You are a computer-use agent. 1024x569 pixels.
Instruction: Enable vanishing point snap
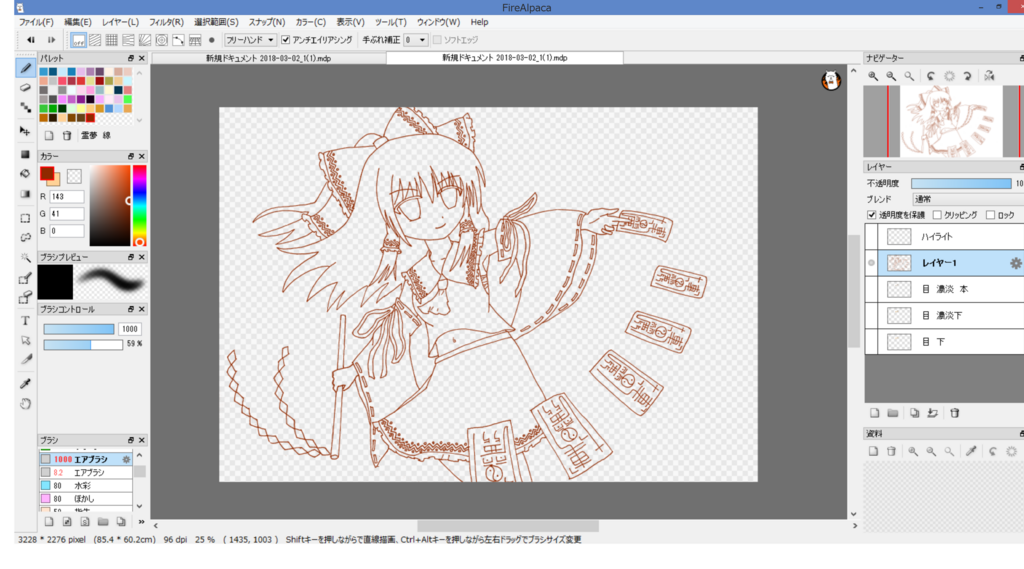129,41
